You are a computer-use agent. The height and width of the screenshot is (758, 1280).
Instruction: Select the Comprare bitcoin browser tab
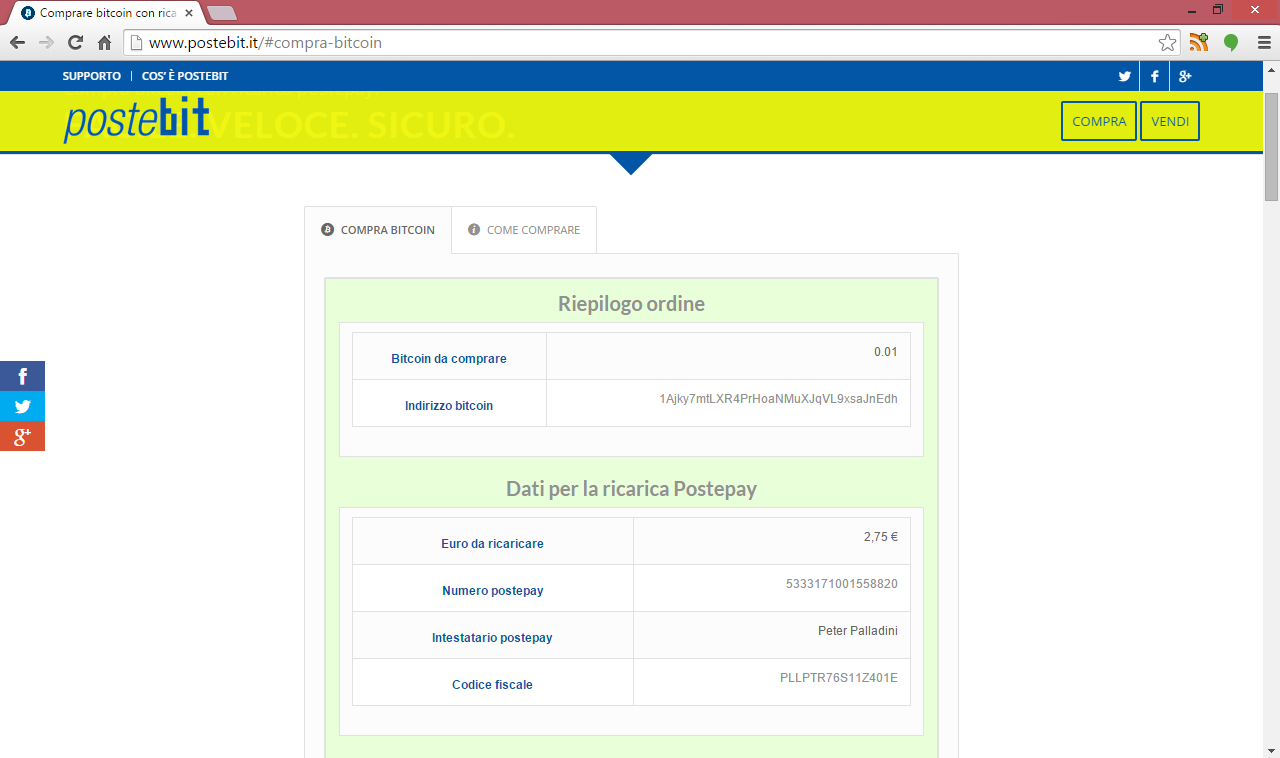point(107,13)
